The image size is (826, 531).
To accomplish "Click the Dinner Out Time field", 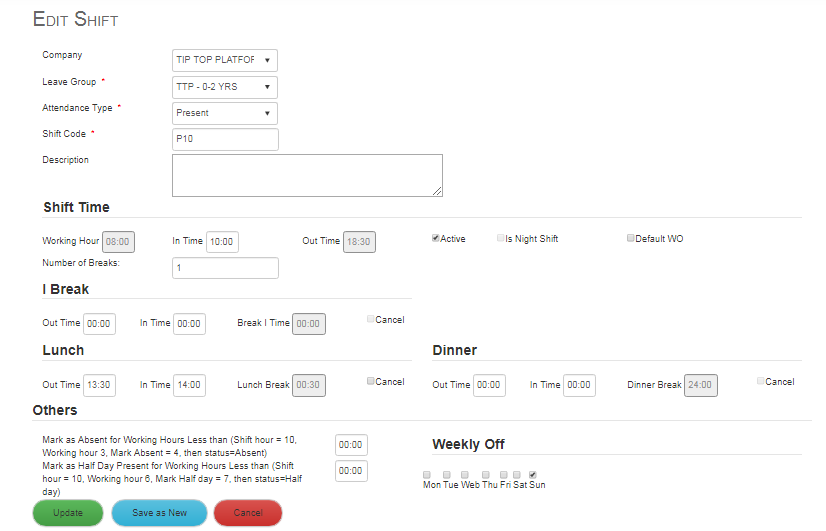I will pyautogui.click(x=489, y=385).
